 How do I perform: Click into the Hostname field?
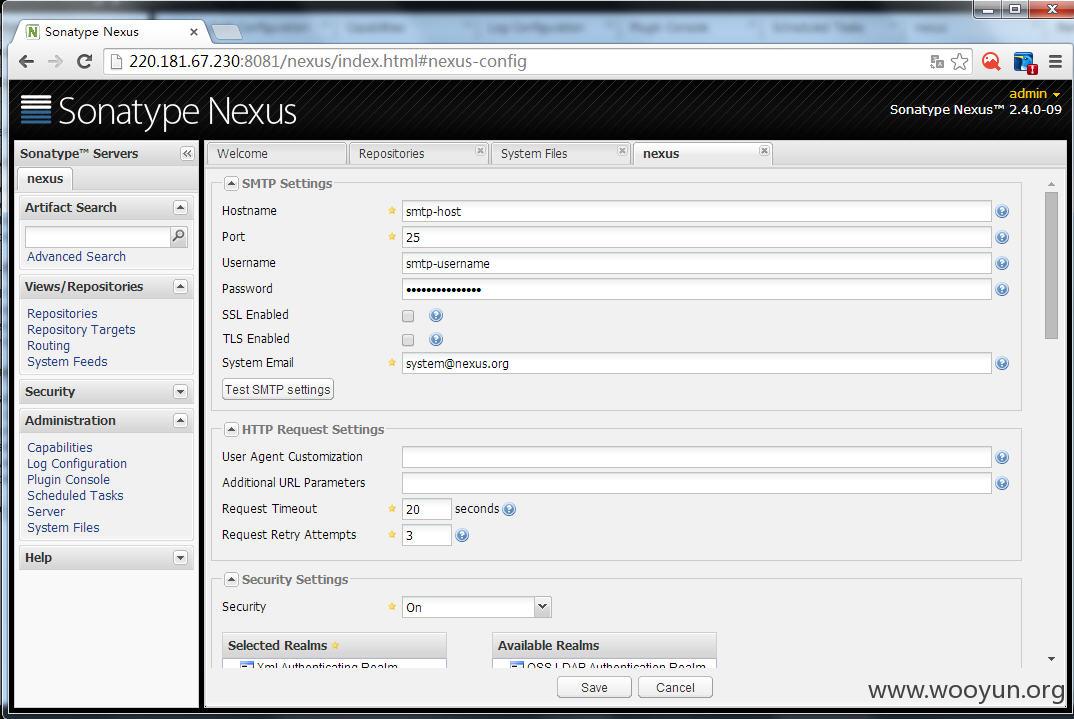pos(697,212)
